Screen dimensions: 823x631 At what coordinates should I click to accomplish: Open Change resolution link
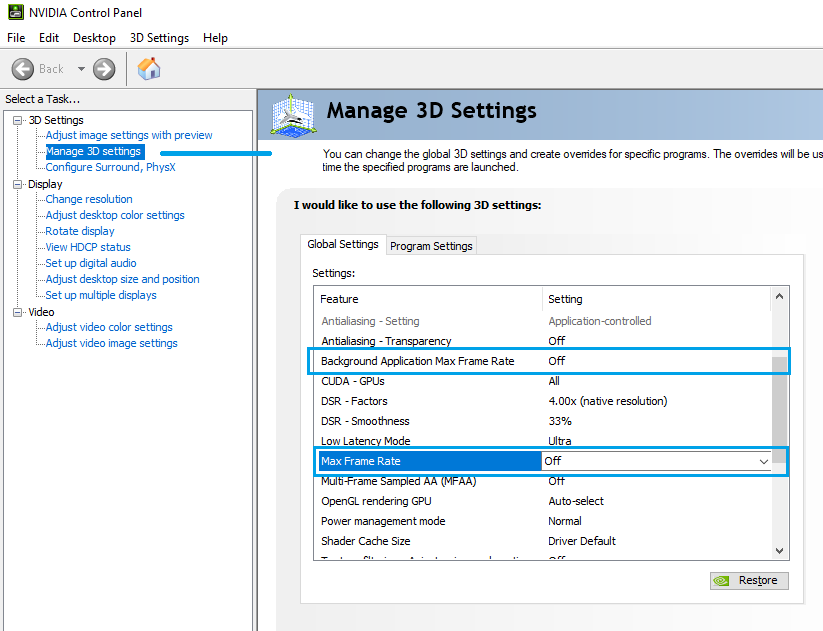(89, 199)
